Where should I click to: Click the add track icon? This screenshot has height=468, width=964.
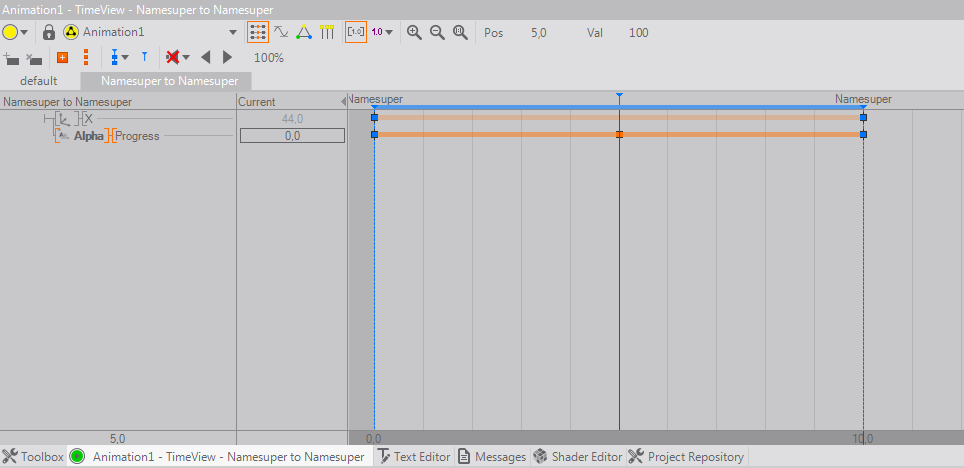12,58
